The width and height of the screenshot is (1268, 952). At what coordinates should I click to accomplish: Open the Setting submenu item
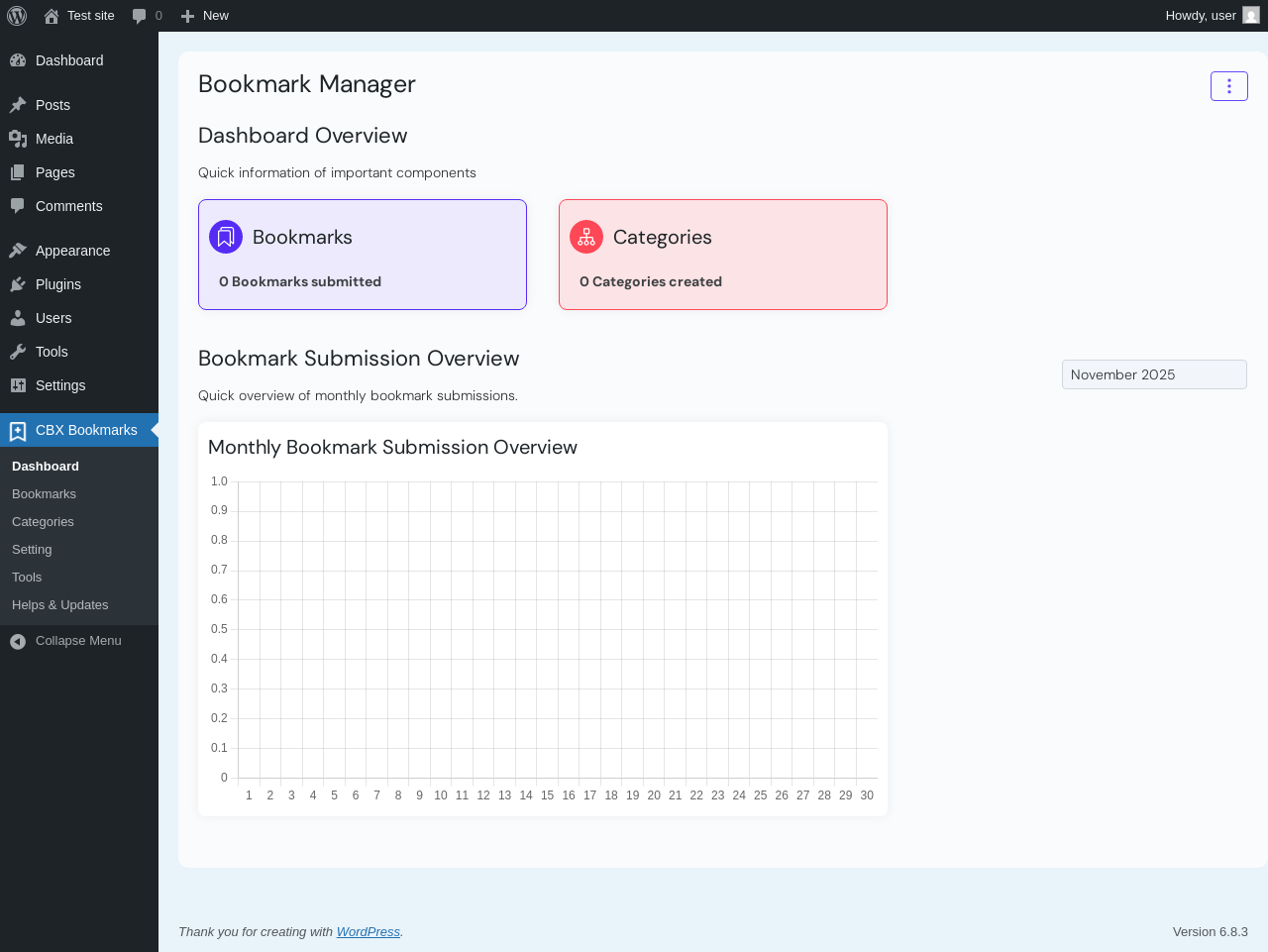tap(32, 550)
